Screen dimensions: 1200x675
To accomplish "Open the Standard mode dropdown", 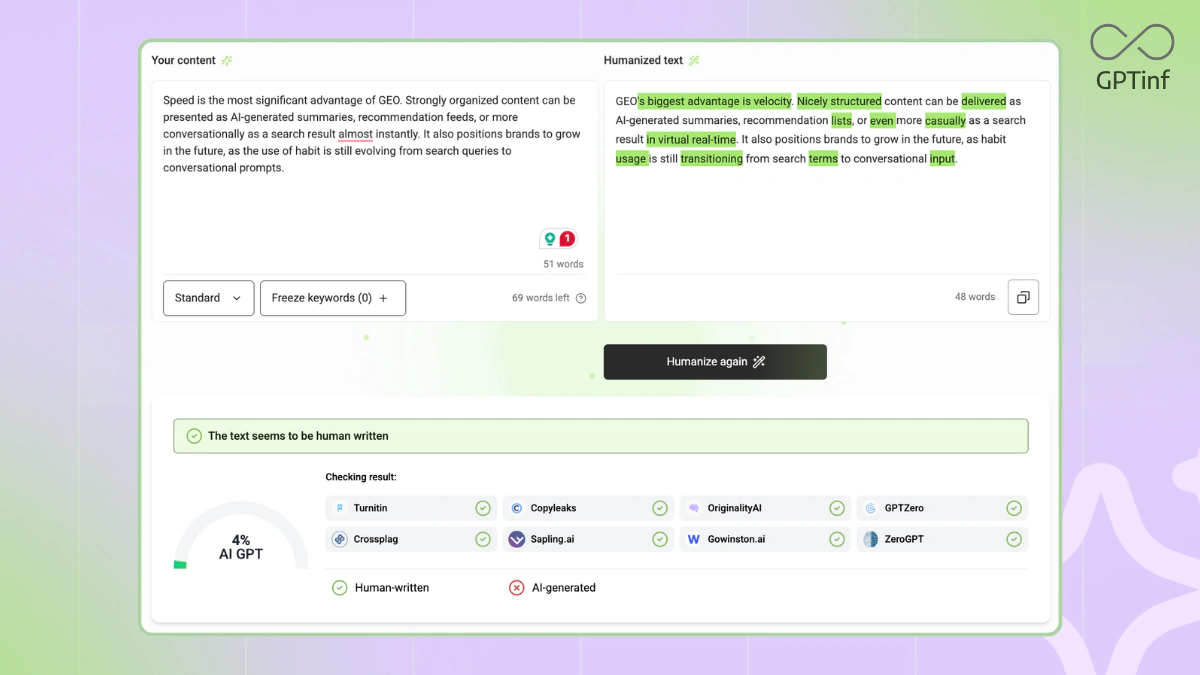I will click(x=208, y=298).
